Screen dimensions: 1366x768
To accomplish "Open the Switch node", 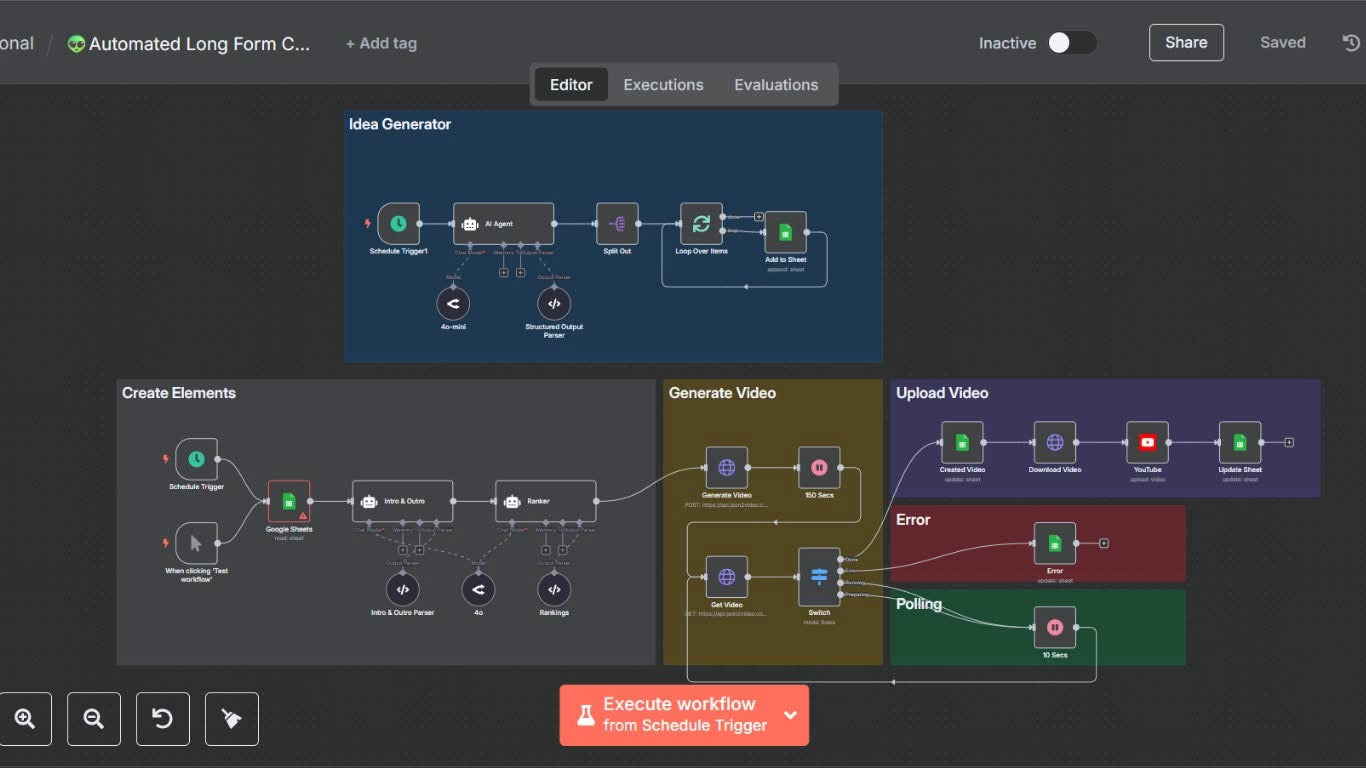I will [819, 577].
